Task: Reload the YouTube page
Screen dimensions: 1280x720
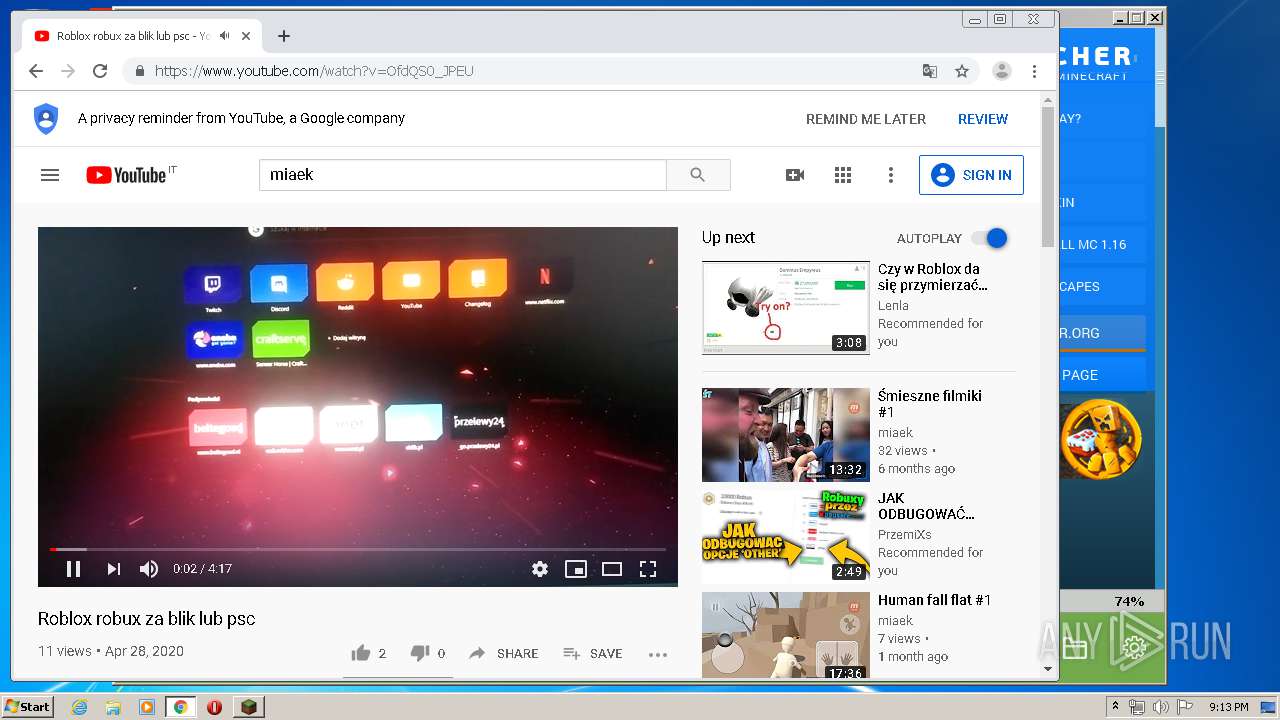Action: pyautogui.click(x=100, y=71)
